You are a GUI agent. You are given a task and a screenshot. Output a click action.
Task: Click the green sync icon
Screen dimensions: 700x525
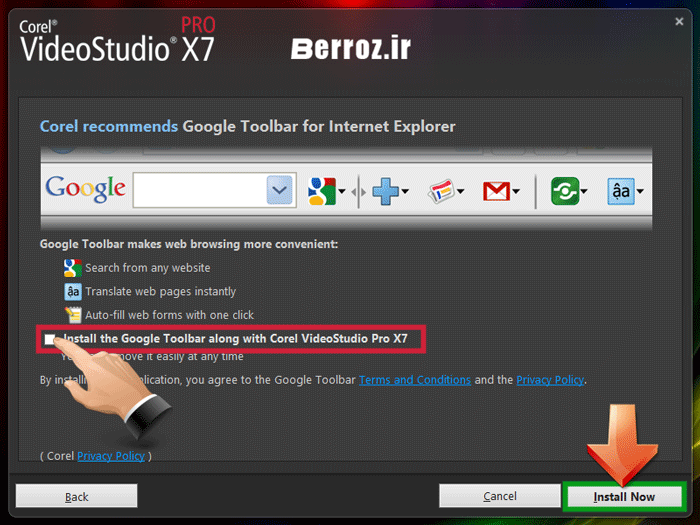click(x=565, y=191)
